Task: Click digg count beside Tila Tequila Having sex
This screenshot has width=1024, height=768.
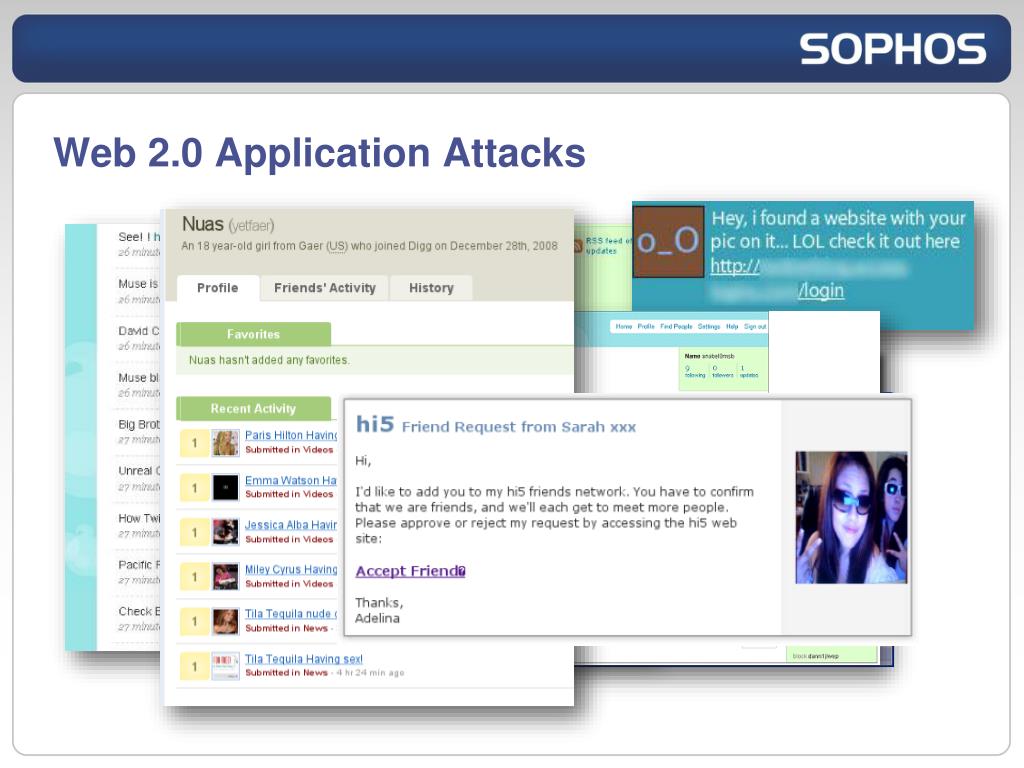Action: pyautogui.click(x=194, y=667)
